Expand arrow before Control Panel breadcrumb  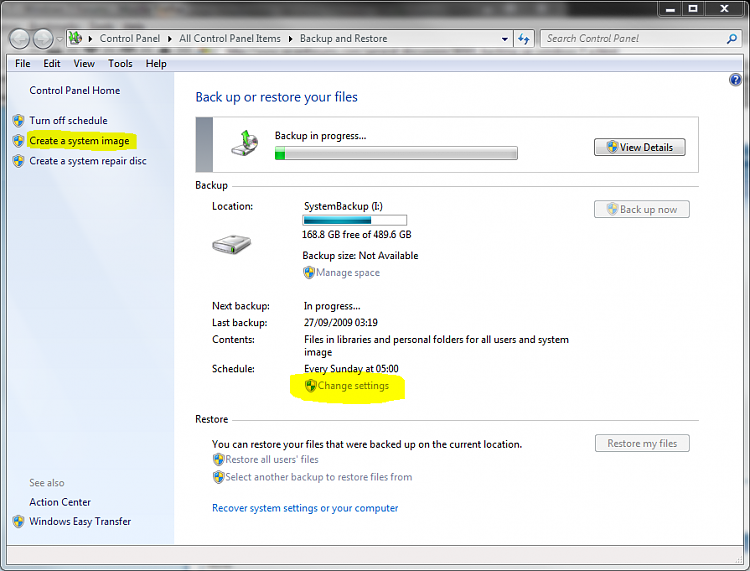point(90,39)
